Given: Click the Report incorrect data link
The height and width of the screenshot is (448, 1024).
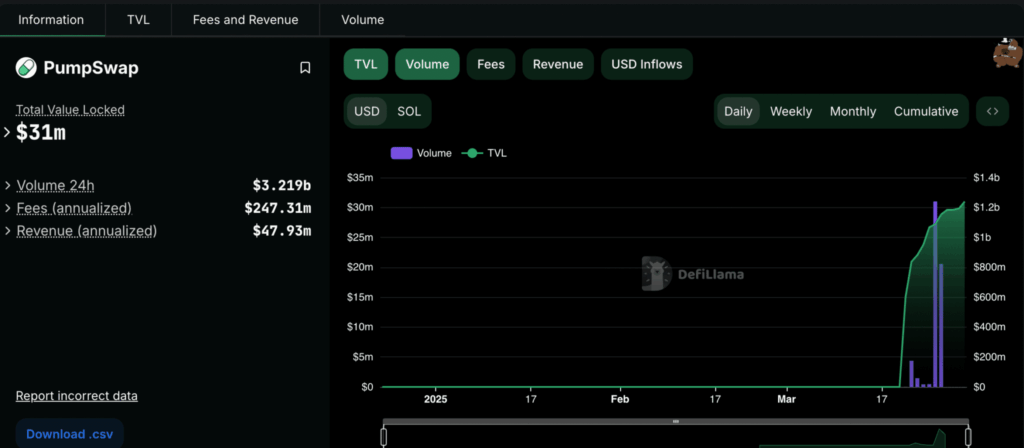Looking at the screenshot, I should tap(77, 396).
